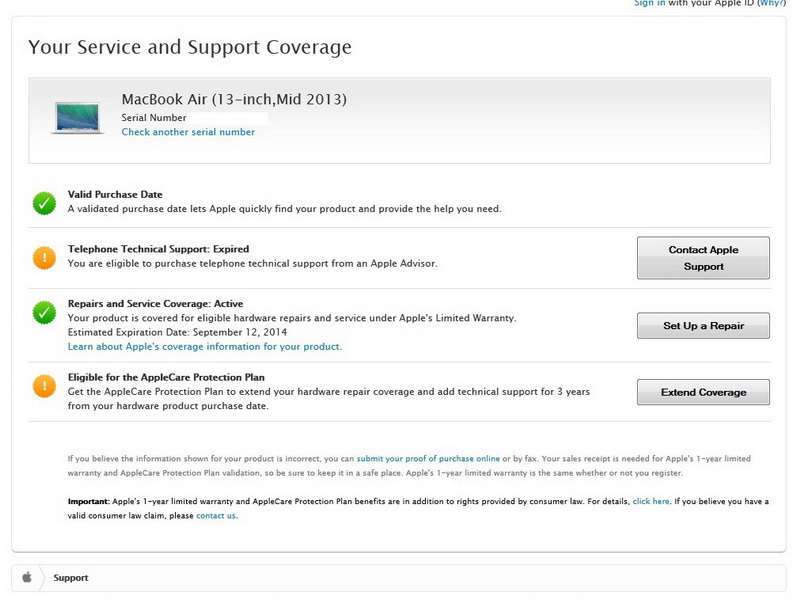The height and width of the screenshot is (600, 796).
Task: Click the orange warning icon for Telephone Technical Support
Action: pos(44,258)
